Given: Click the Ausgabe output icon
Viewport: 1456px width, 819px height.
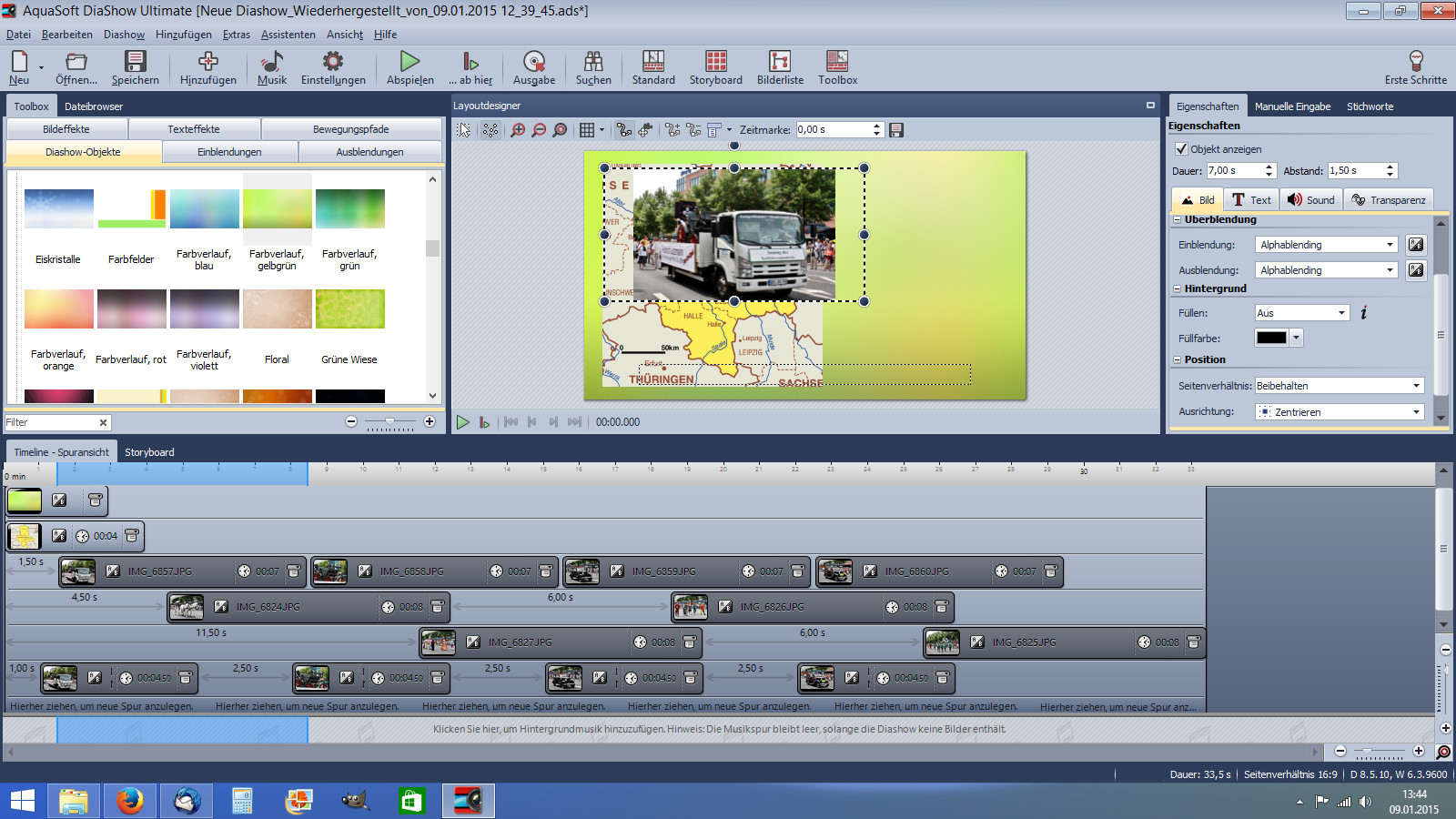Looking at the screenshot, I should (534, 62).
